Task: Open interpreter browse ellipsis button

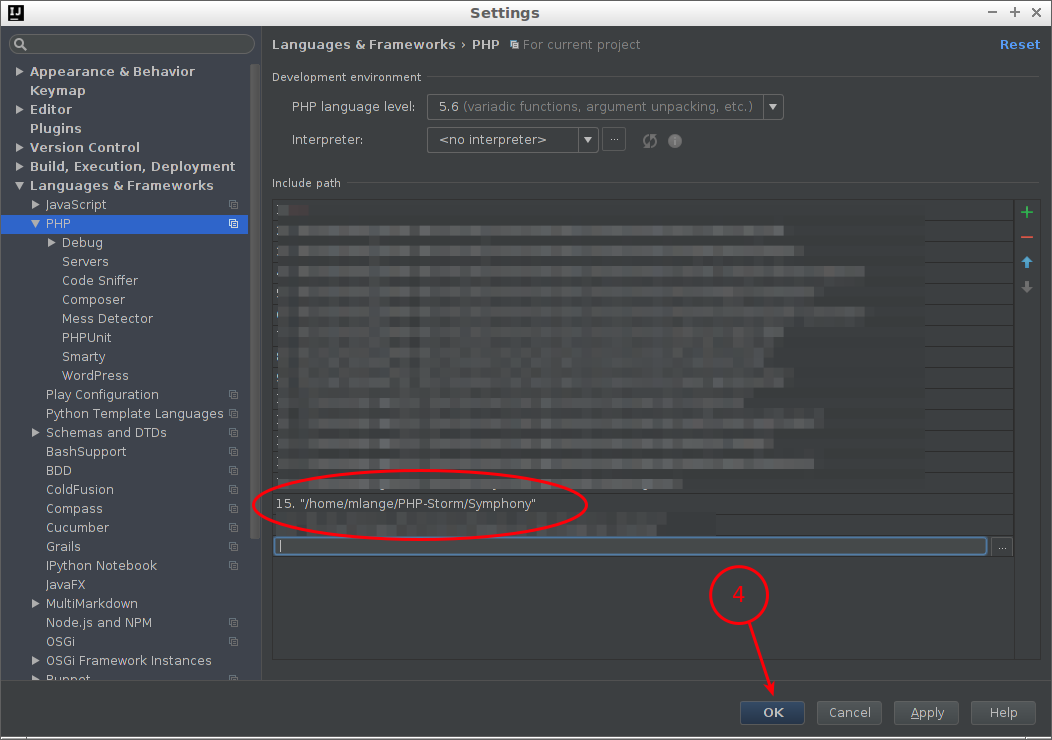Action: 614,140
